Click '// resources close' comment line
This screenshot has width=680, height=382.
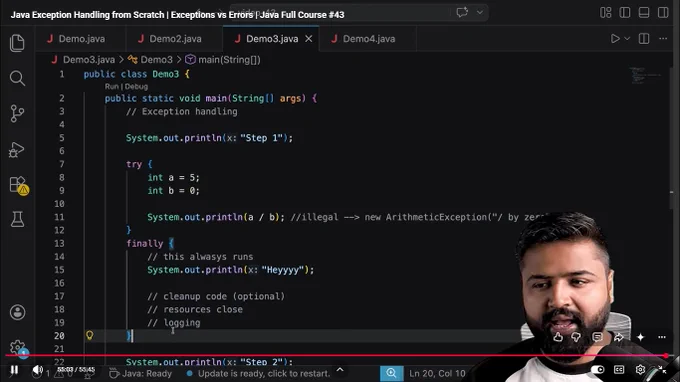(x=195, y=310)
